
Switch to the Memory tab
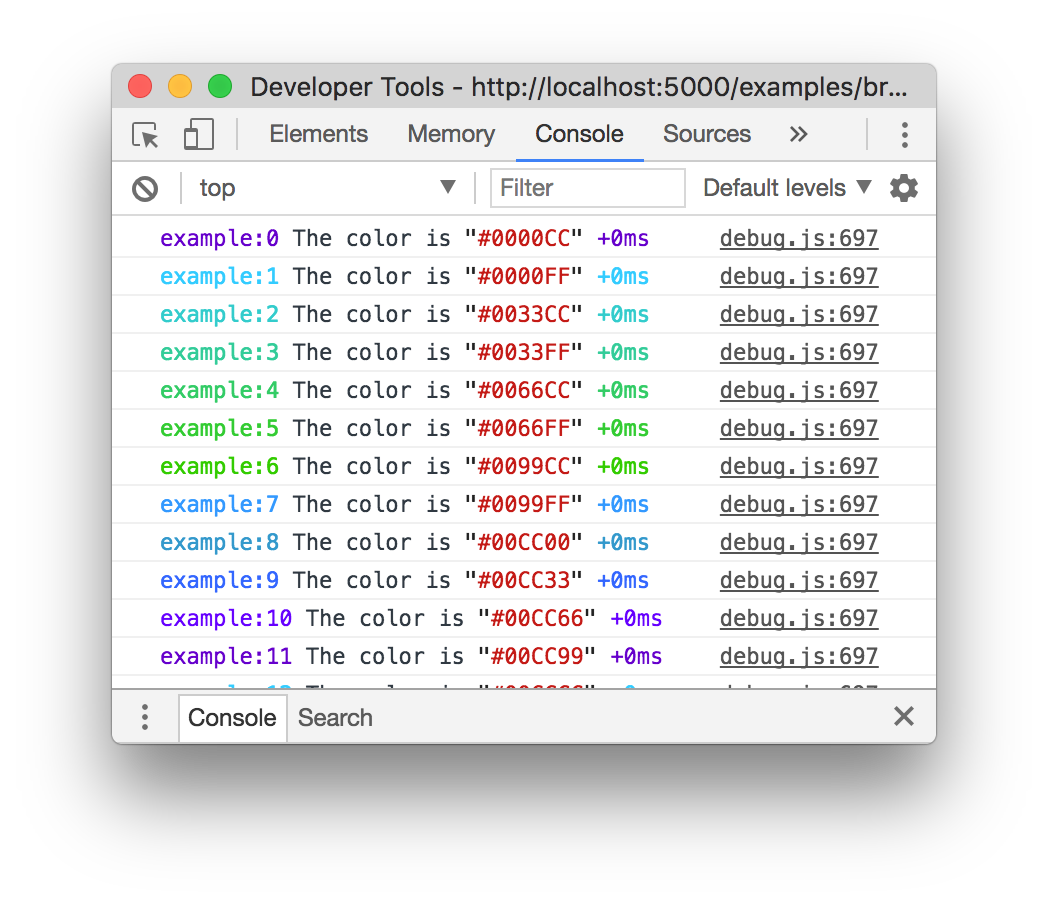click(x=451, y=134)
